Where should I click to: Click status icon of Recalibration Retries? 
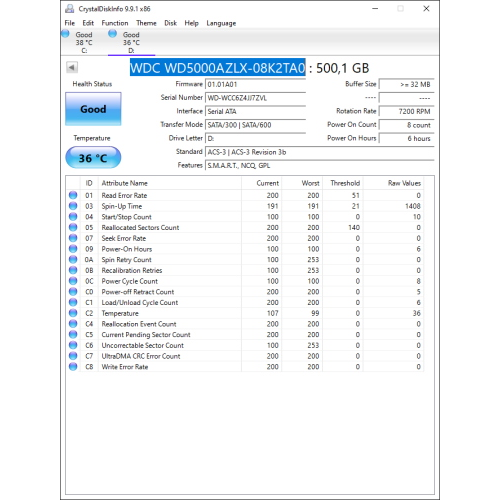(x=73, y=270)
